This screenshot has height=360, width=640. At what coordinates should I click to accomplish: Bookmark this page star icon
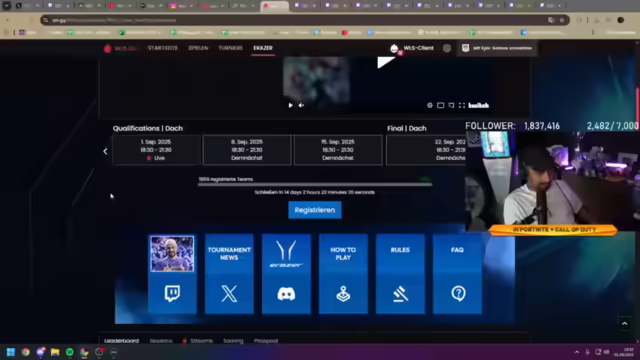(x=562, y=20)
